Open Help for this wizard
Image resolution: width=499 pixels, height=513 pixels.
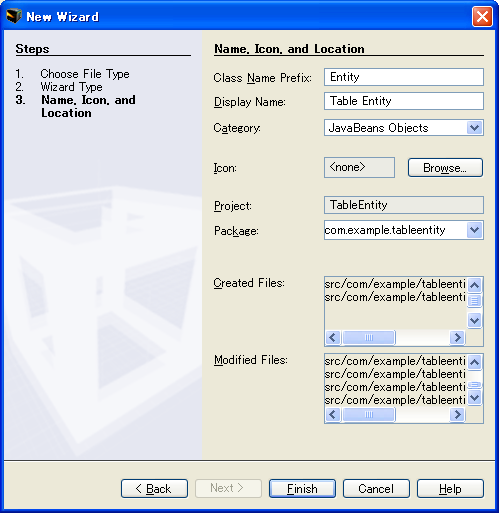pos(450,489)
